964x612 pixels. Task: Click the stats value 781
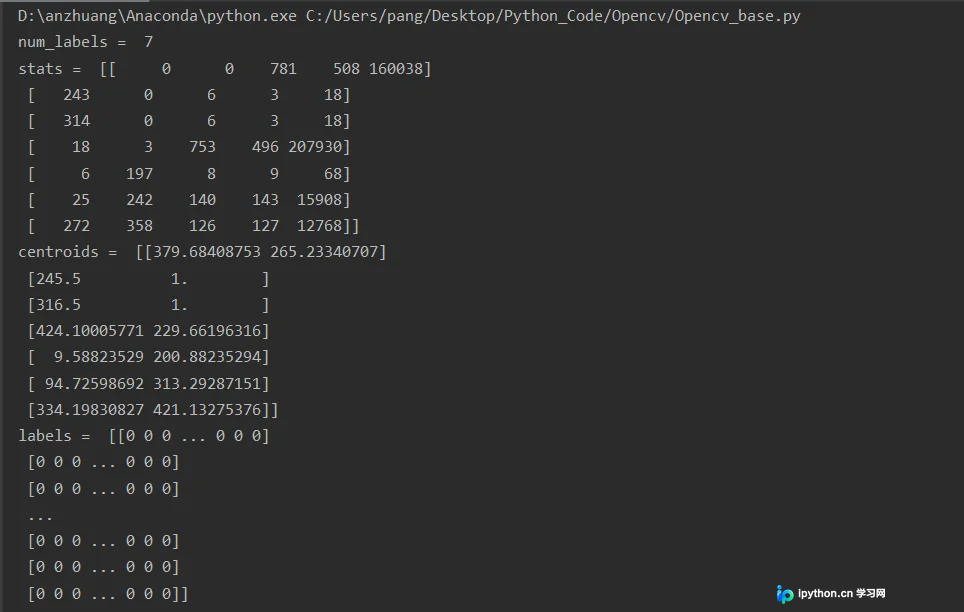(x=283, y=69)
